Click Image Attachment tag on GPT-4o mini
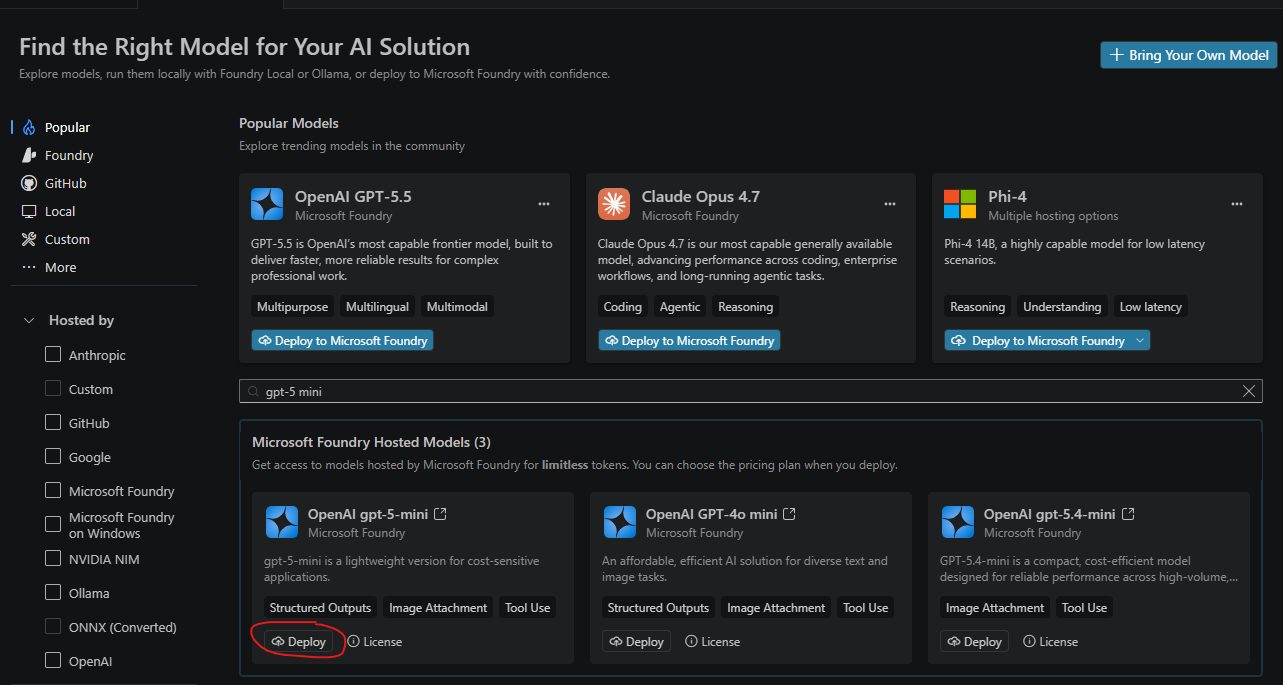The image size is (1283, 685). [x=777, y=608]
